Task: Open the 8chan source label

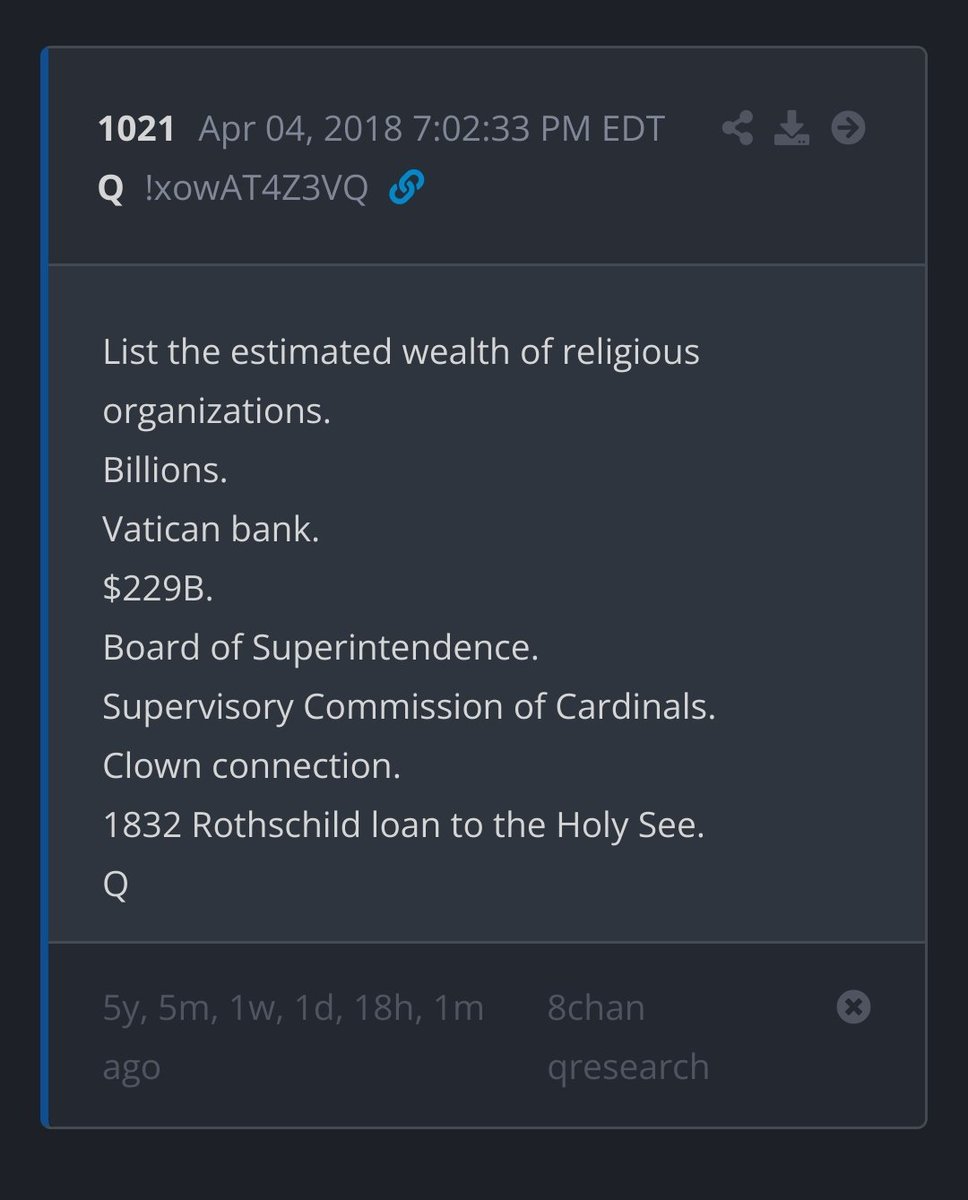Action: point(596,1008)
